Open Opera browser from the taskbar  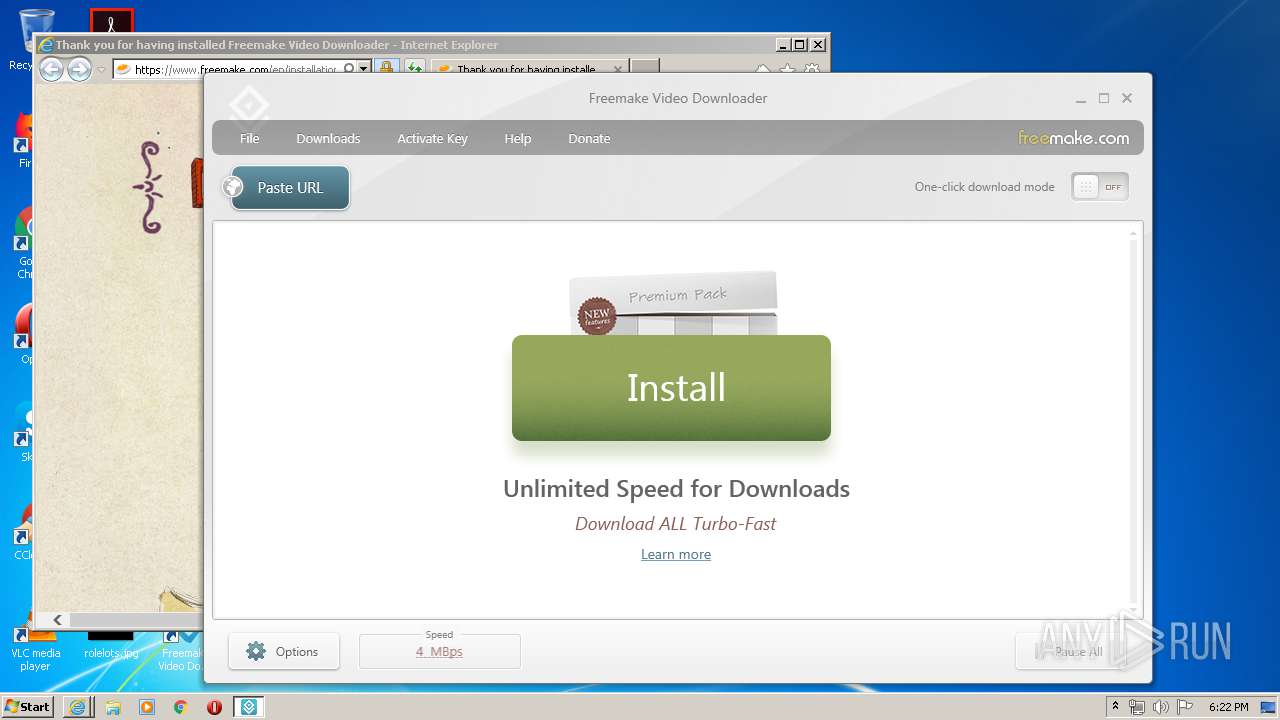[214, 707]
